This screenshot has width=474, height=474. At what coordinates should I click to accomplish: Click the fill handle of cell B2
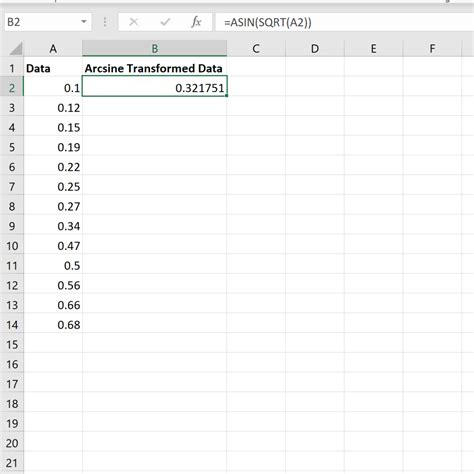(227, 96)
